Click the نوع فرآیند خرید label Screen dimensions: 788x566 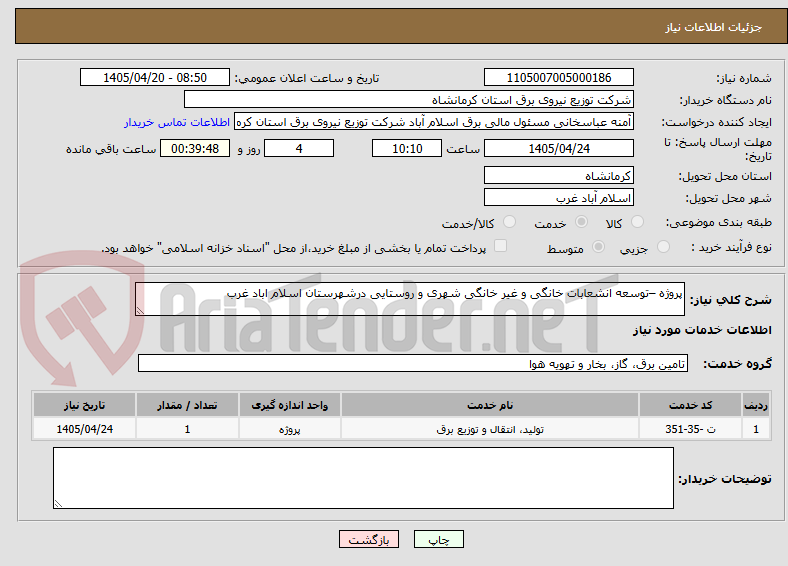731,247
